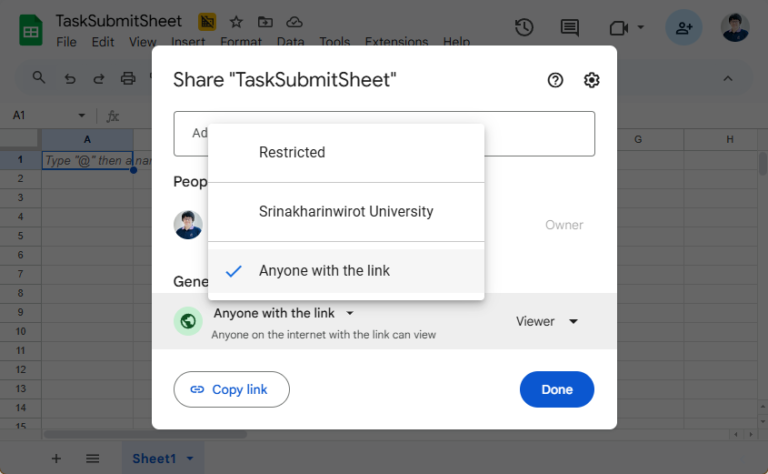This screenshot has height=474, width=768.
Task: Select the Restricted access option
Action: 346,152
